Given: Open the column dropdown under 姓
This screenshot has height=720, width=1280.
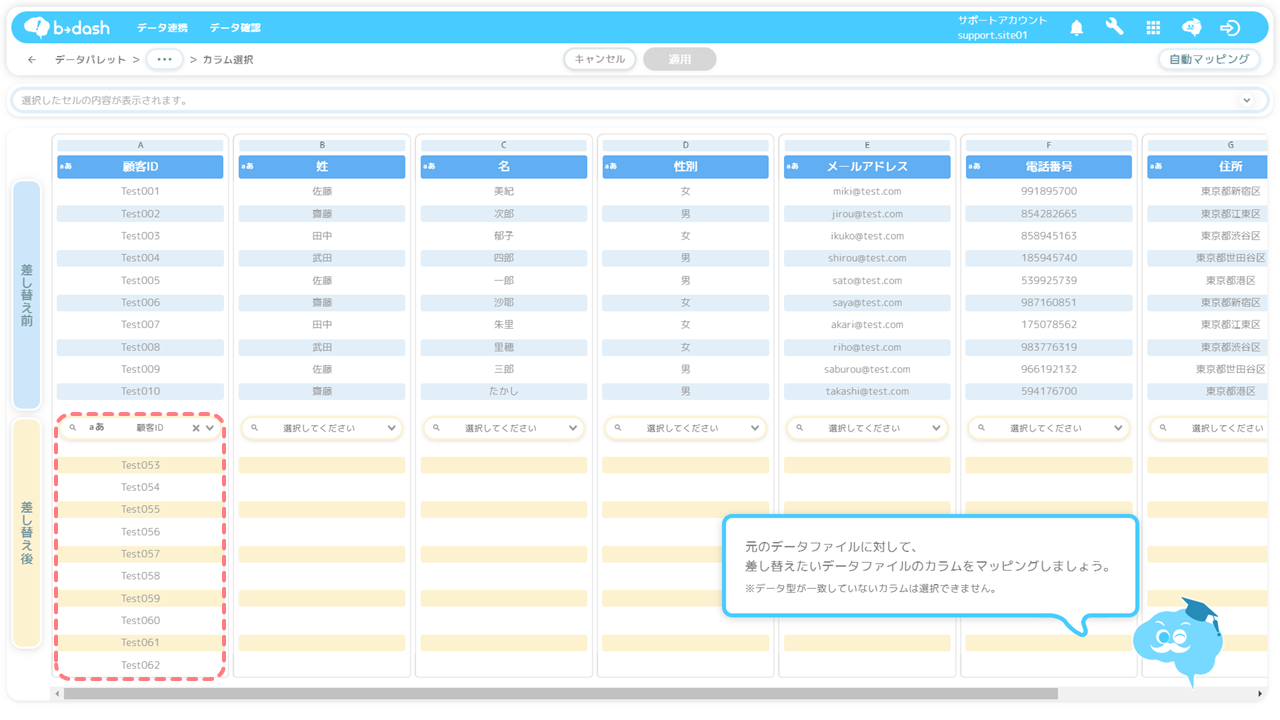Looking at the screenshot, I should point(321,428).
